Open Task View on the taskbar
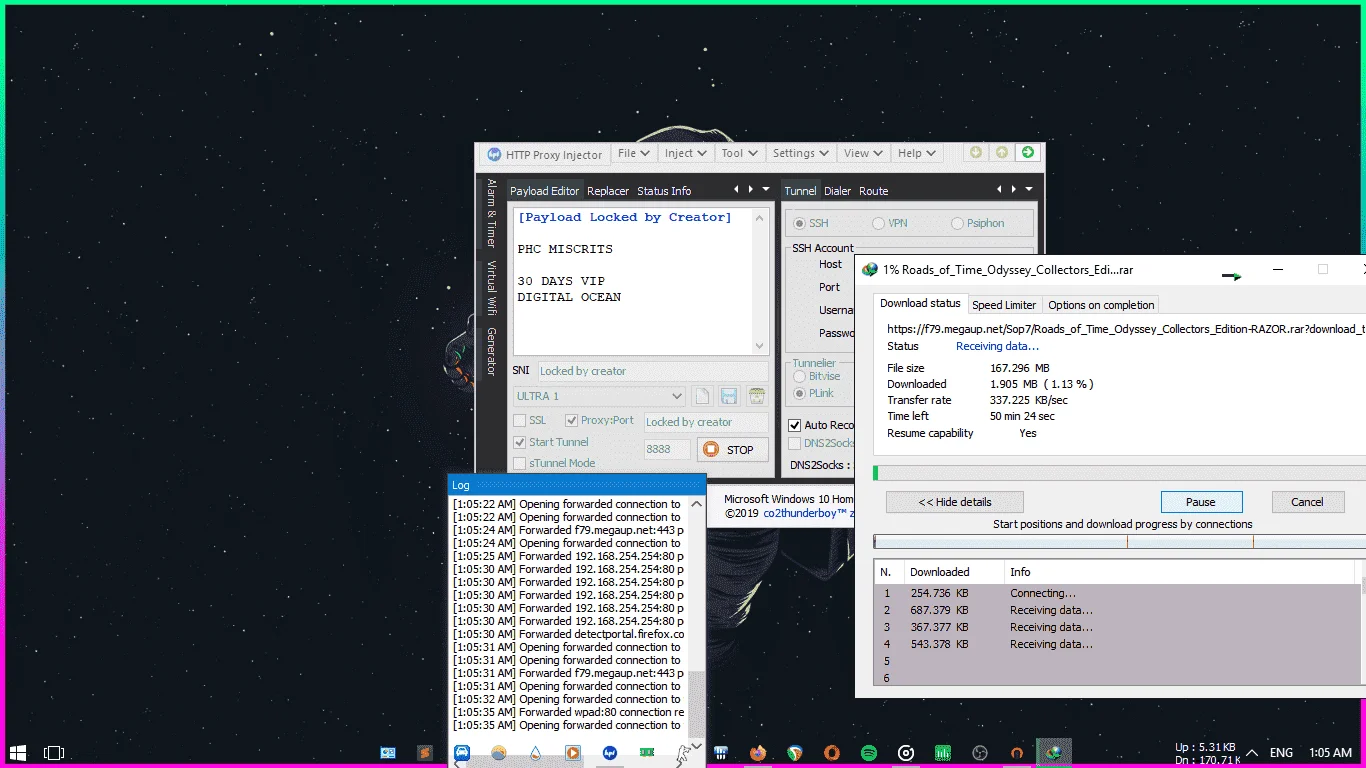The image size is (1366, 768). pos(54,752)
